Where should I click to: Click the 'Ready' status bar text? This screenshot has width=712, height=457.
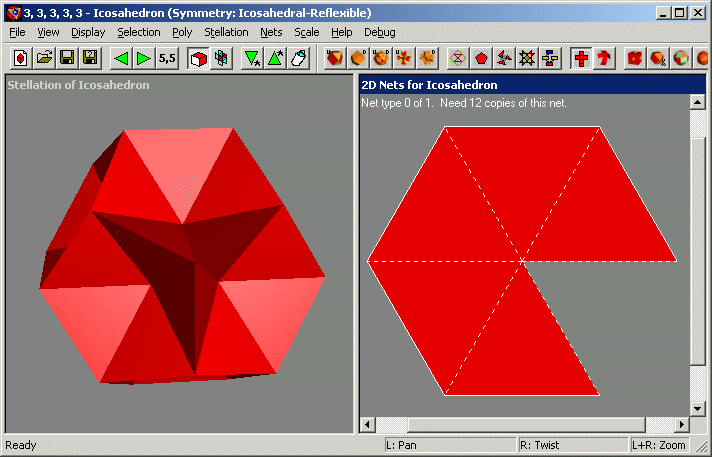coord(21,445)
